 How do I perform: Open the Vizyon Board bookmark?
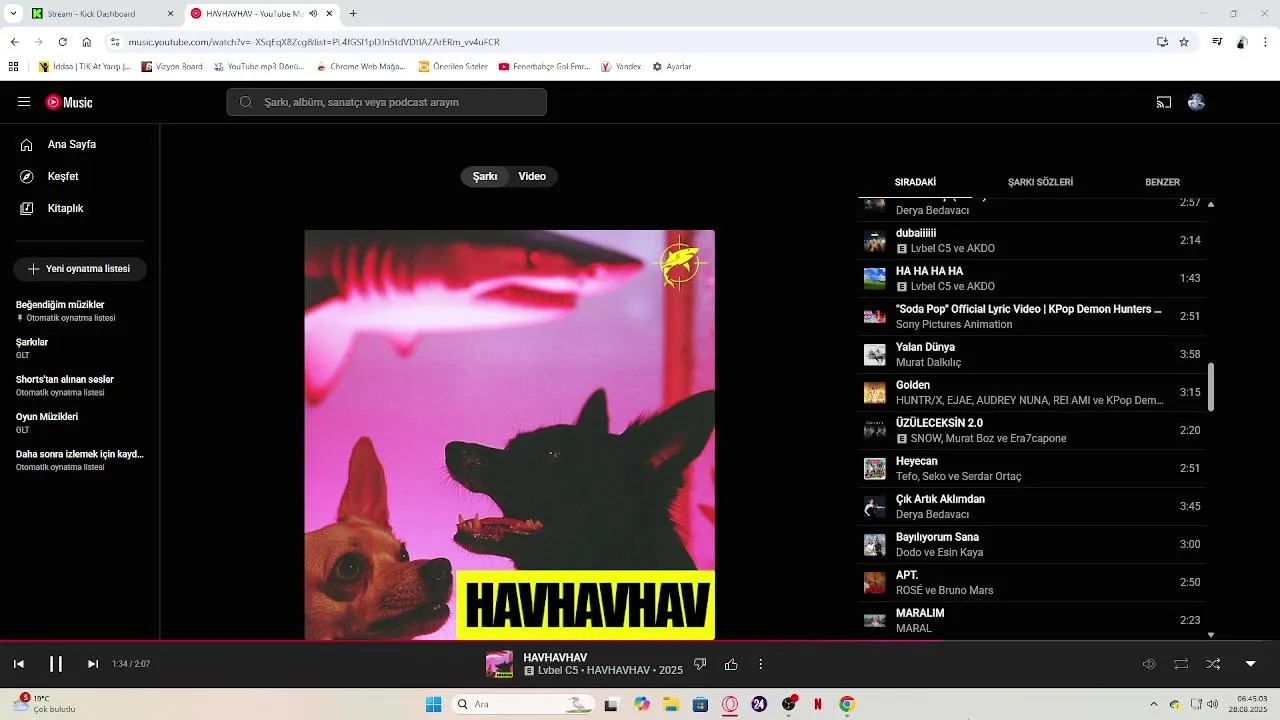(x=172, y=67)
